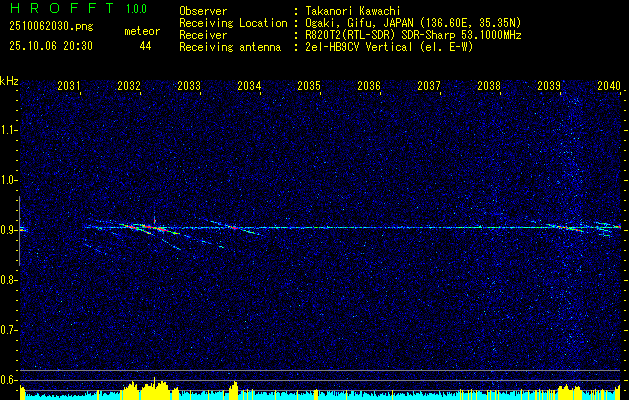Click the 2038 time marker
The height and width of the screenshot is (400, 629).
tap(489, 86)
